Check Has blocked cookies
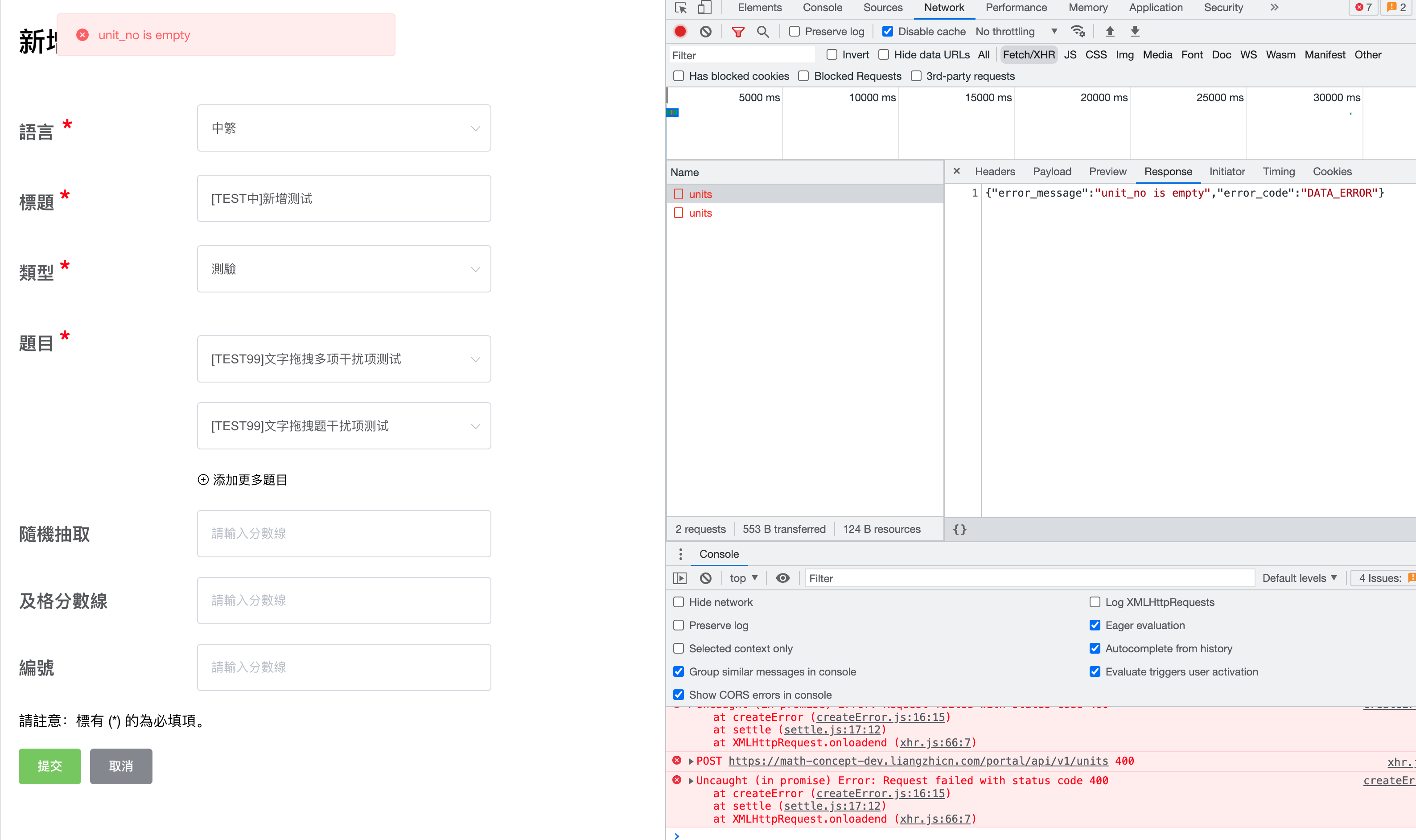 (679, 76)
